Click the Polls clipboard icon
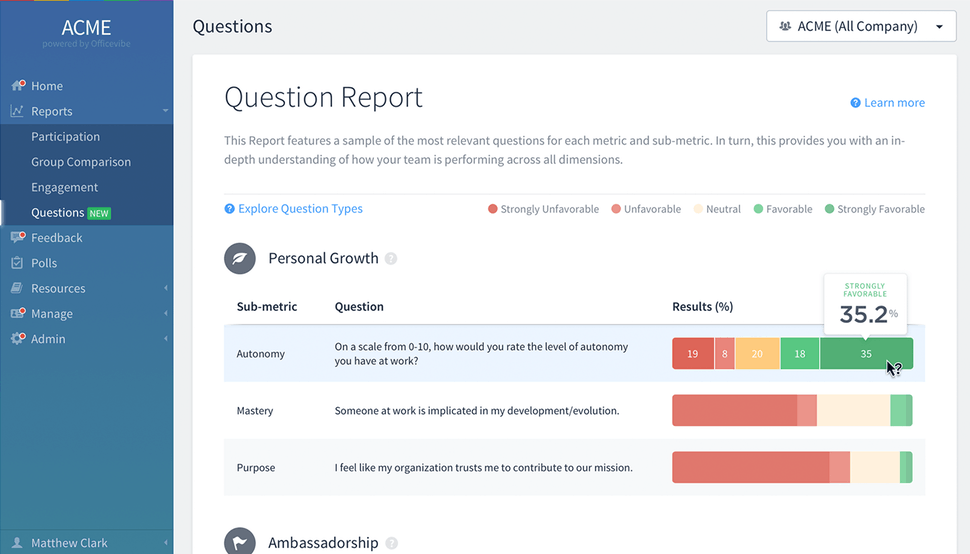This screenshot has height=554, width=970. [17, 263]
